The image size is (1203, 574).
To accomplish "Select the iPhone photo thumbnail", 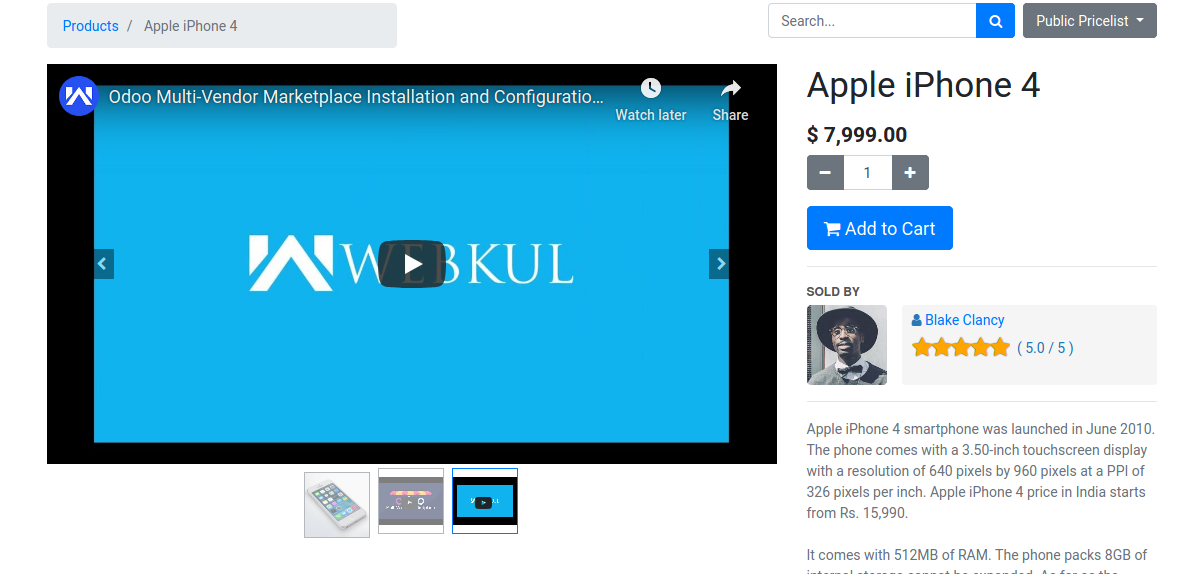I will click(x=337, y=503).
